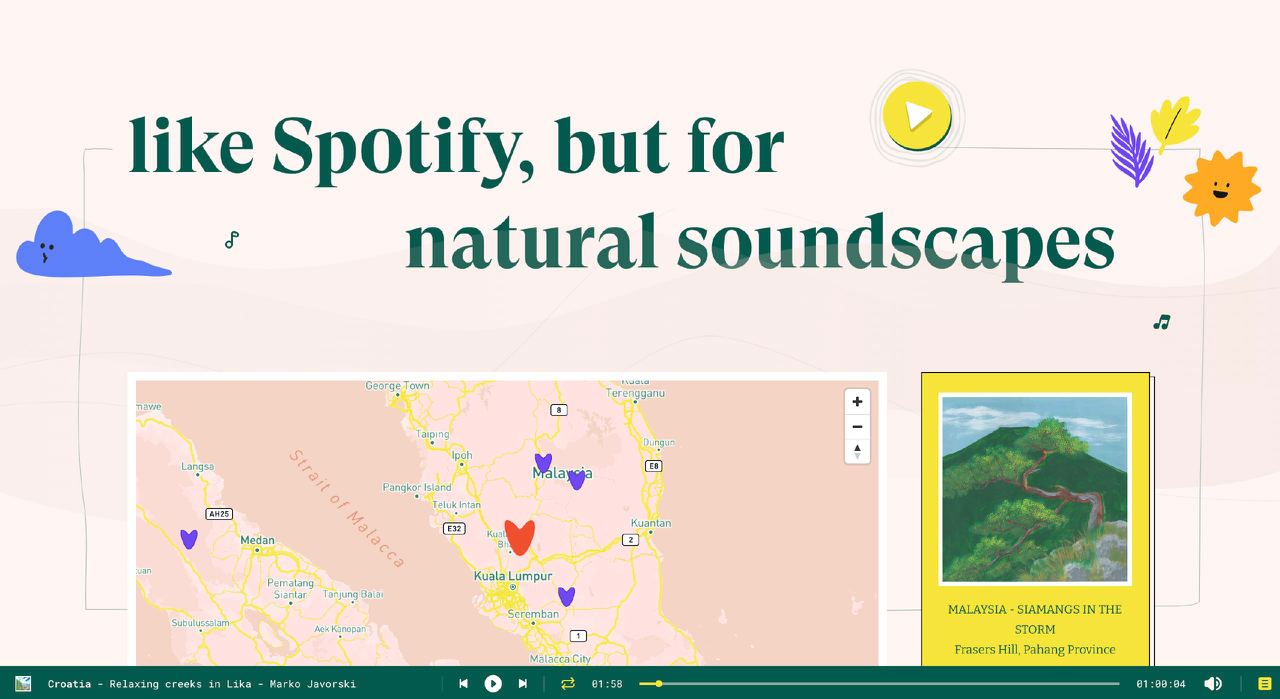Zoom in on the map

pyautogui.click(x=857, y=402)
